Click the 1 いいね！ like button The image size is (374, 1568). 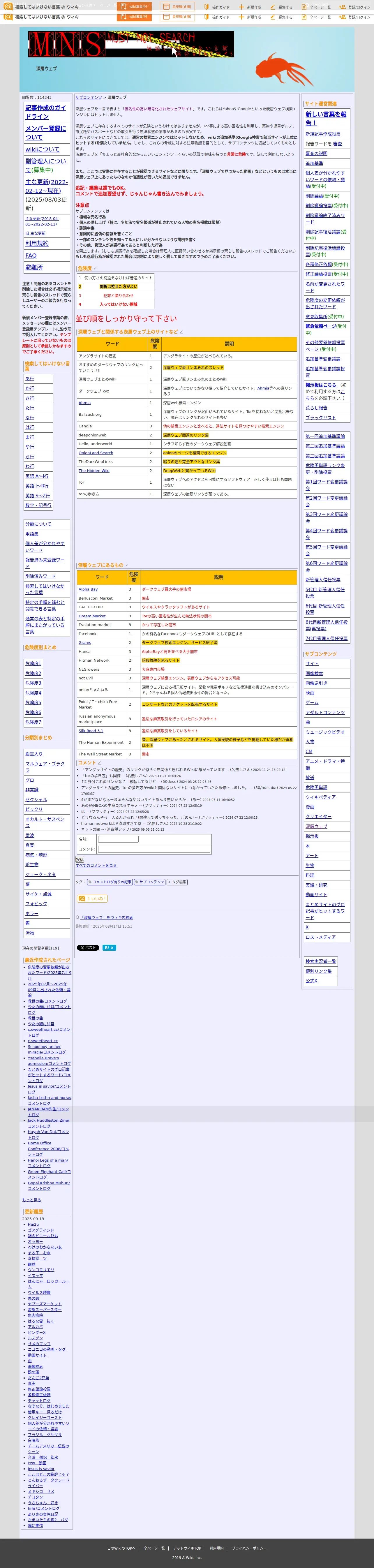click(x=92, y=898)
